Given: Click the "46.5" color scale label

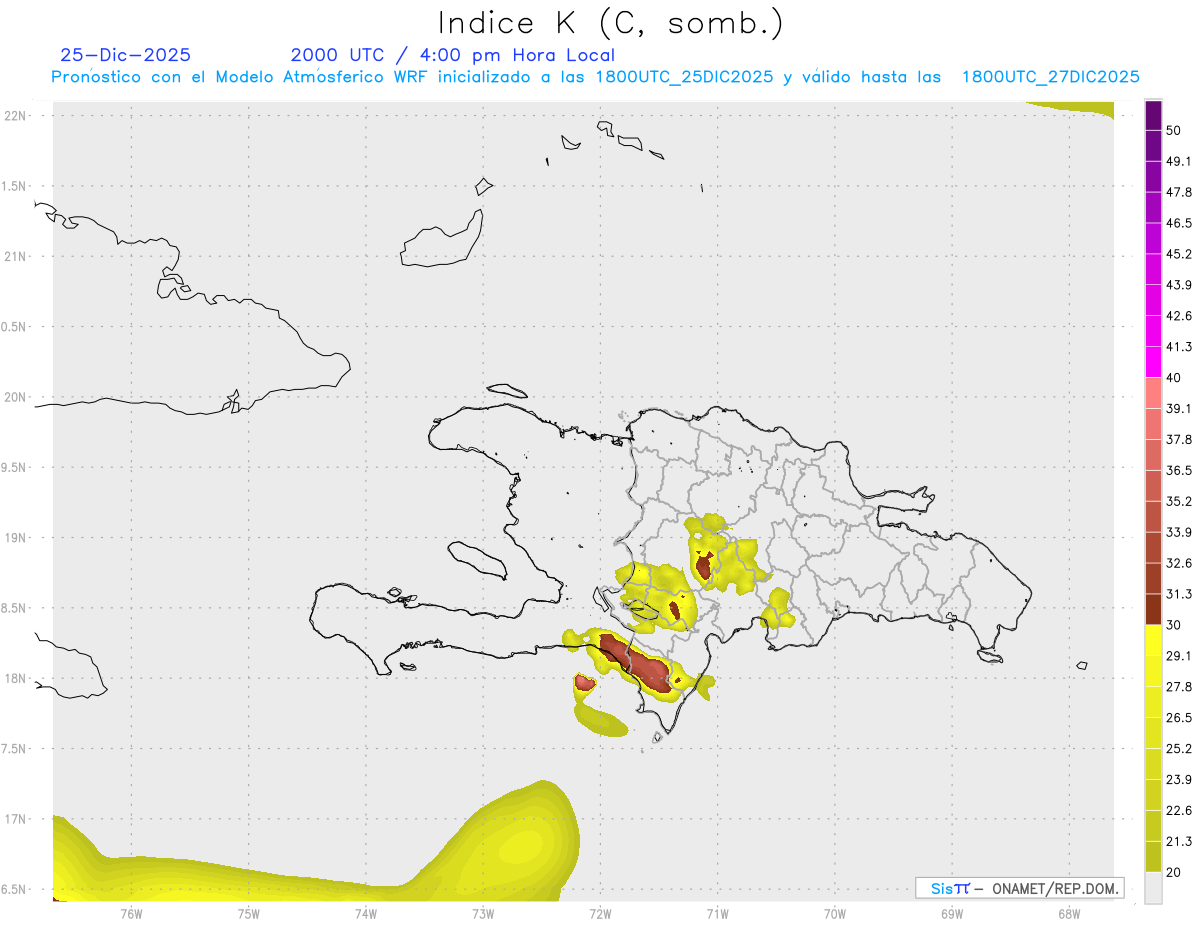Looking at the screenshot, I should tap(1179, 223).
